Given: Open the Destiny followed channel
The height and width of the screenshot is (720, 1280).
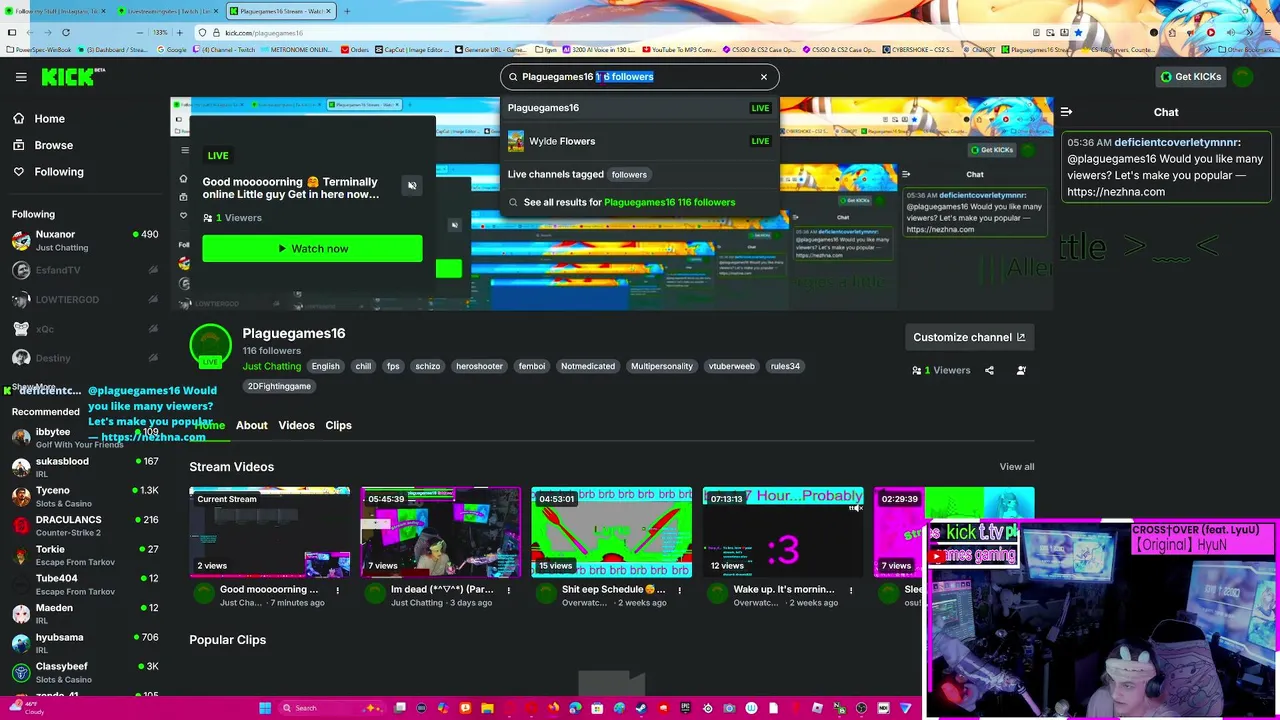Looking at the screenshot, I should (x=85, y=358).
